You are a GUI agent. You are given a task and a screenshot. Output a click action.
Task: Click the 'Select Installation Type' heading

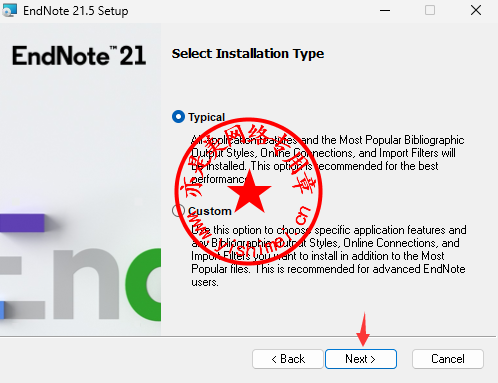tap(248, 54)
